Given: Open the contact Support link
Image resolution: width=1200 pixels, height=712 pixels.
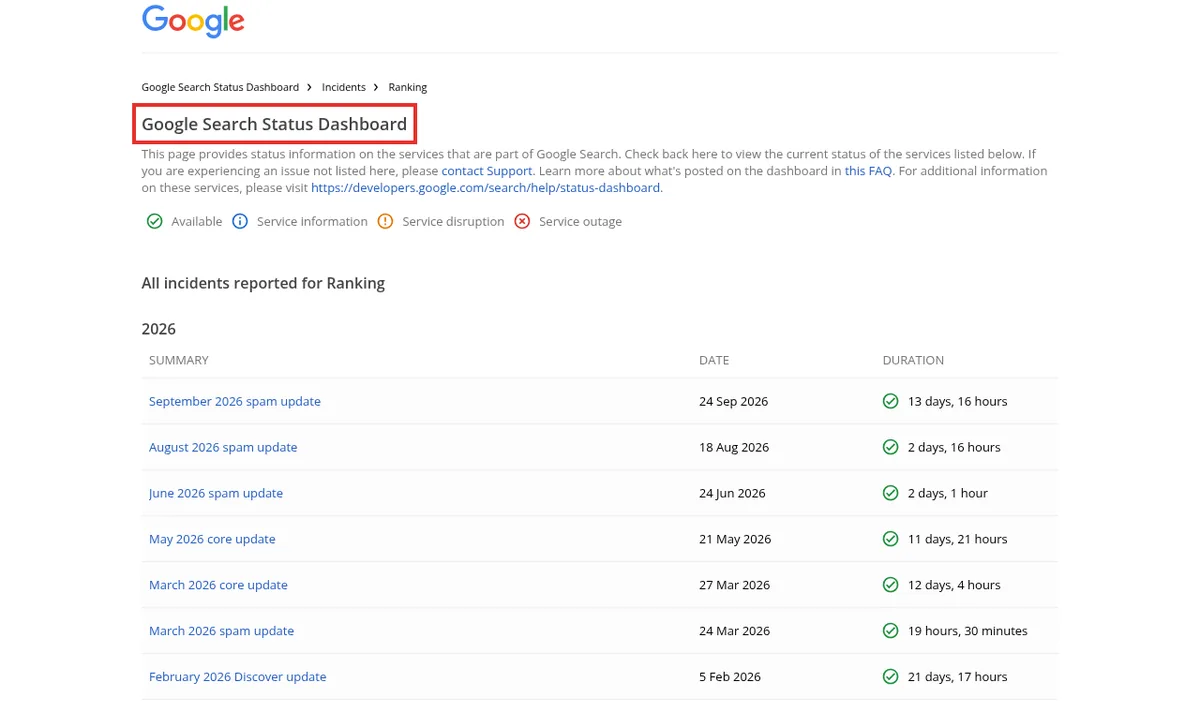Looking at the screenshot, I should tap(487, 171).
